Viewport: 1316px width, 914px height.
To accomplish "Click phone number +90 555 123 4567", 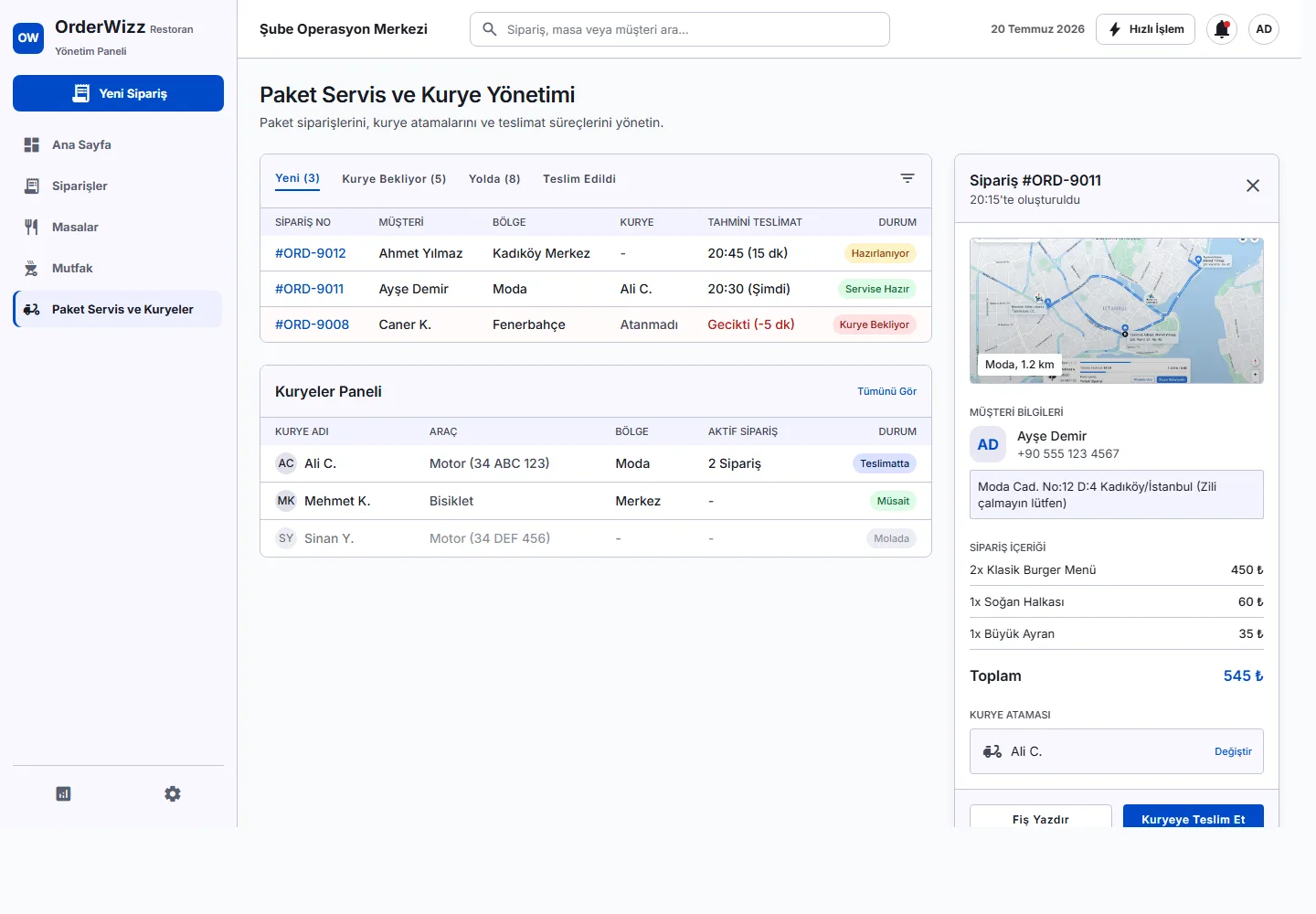I will [x=1068, y=453].
